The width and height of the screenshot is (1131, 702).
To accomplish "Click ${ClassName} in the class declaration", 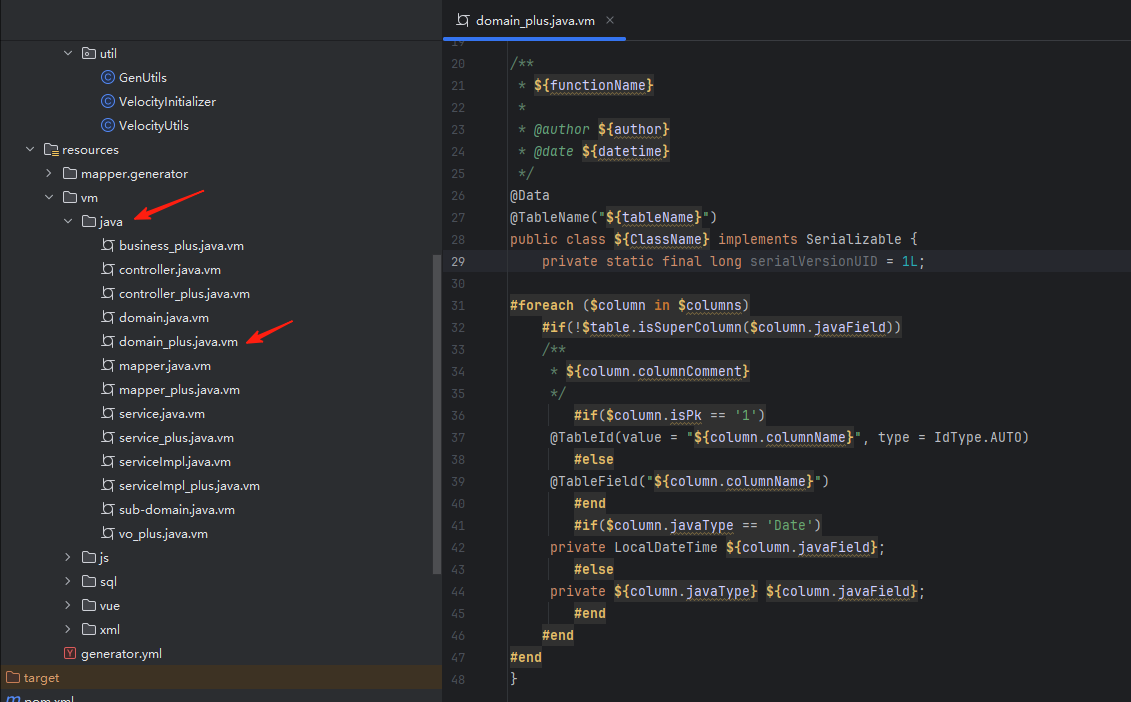I will tap(661, 239).
